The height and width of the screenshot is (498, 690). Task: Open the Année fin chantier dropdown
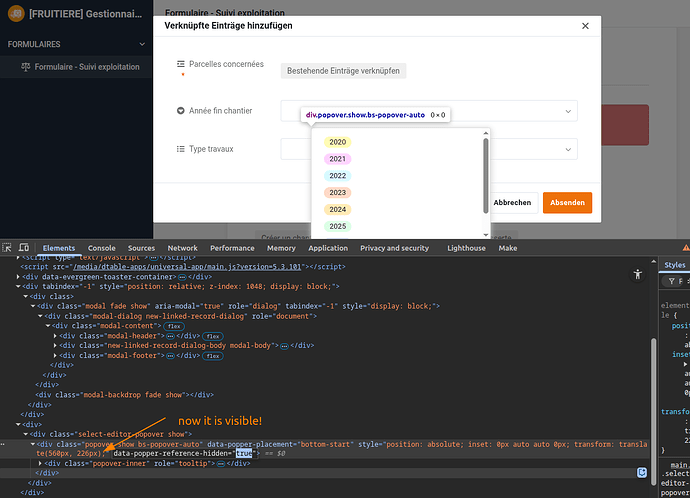[x=569, y=112]
